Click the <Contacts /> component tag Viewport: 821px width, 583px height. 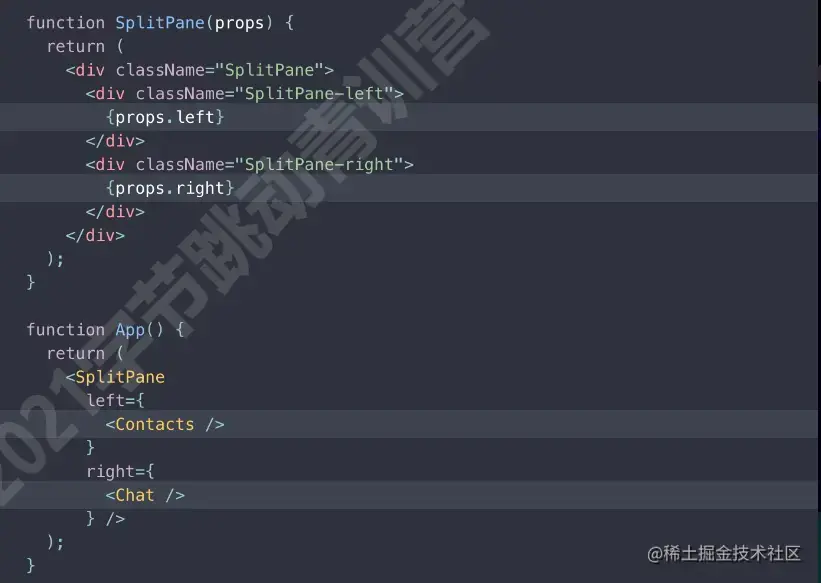click(165, 424)
